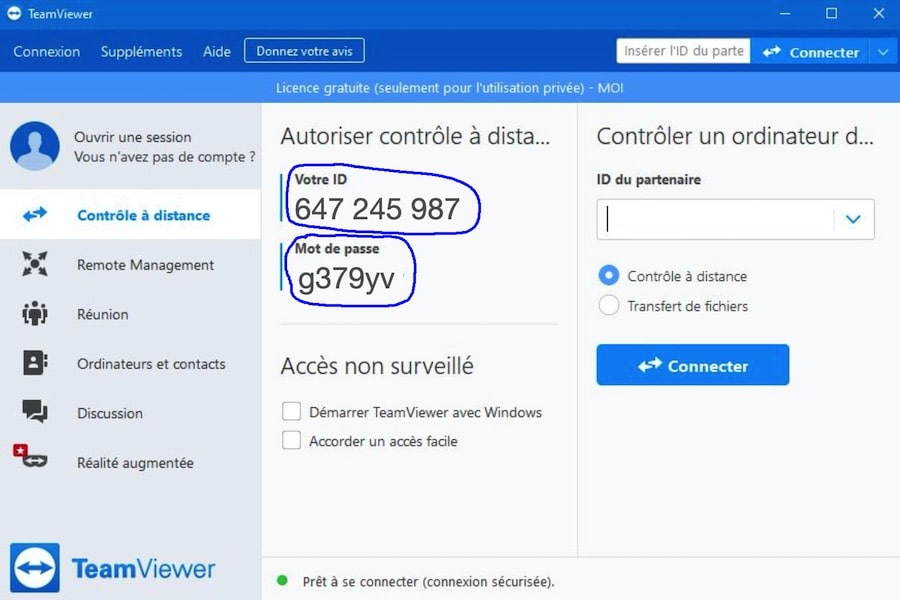
Task: Open the Réalité augmentée sidebar section
Action: pyautogui.click(x=130, y=462)
